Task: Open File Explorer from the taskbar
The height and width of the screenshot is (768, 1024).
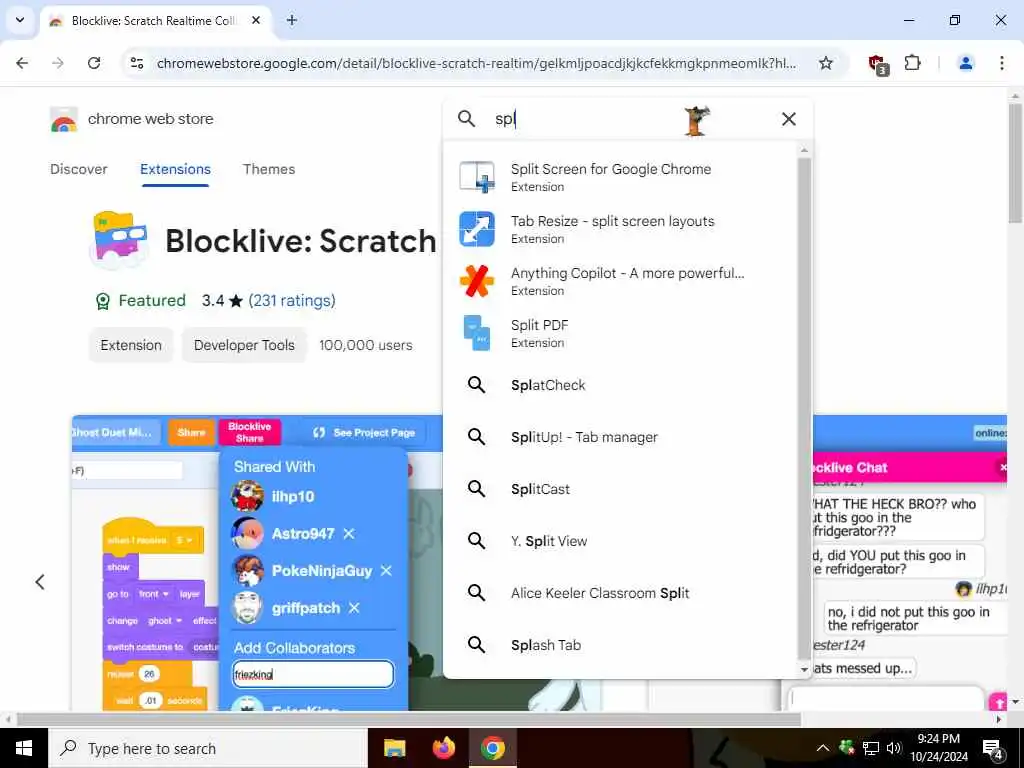Action: click(394, 748)
